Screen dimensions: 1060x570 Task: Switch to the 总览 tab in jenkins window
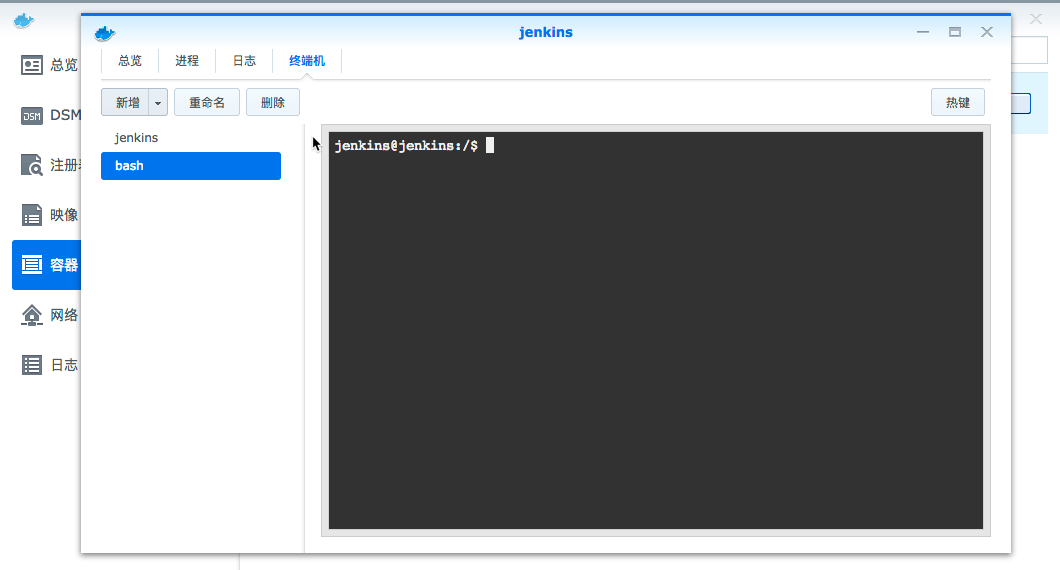click(x=130, y=61)
